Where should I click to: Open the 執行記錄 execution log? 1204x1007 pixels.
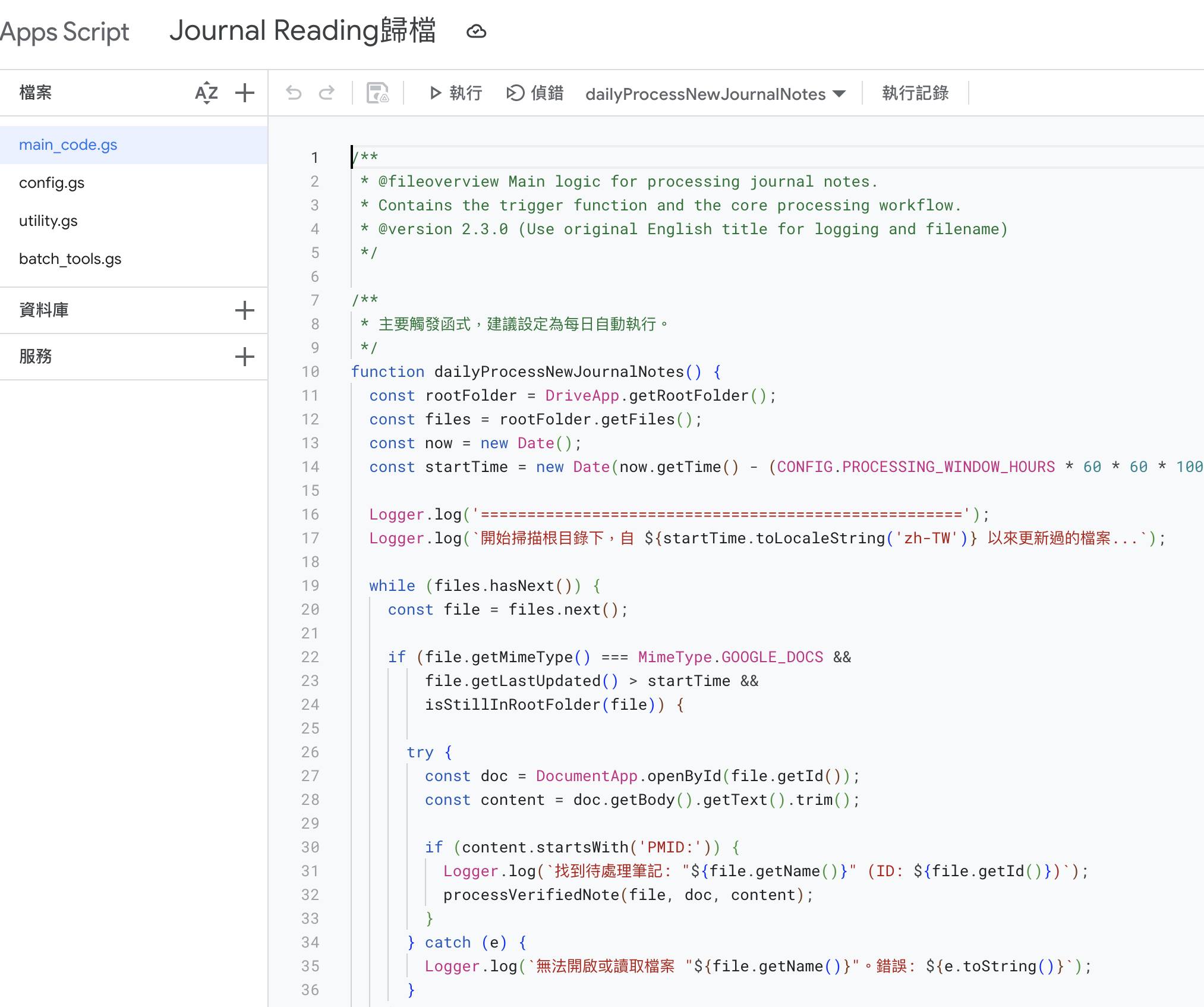pos(915,93)
